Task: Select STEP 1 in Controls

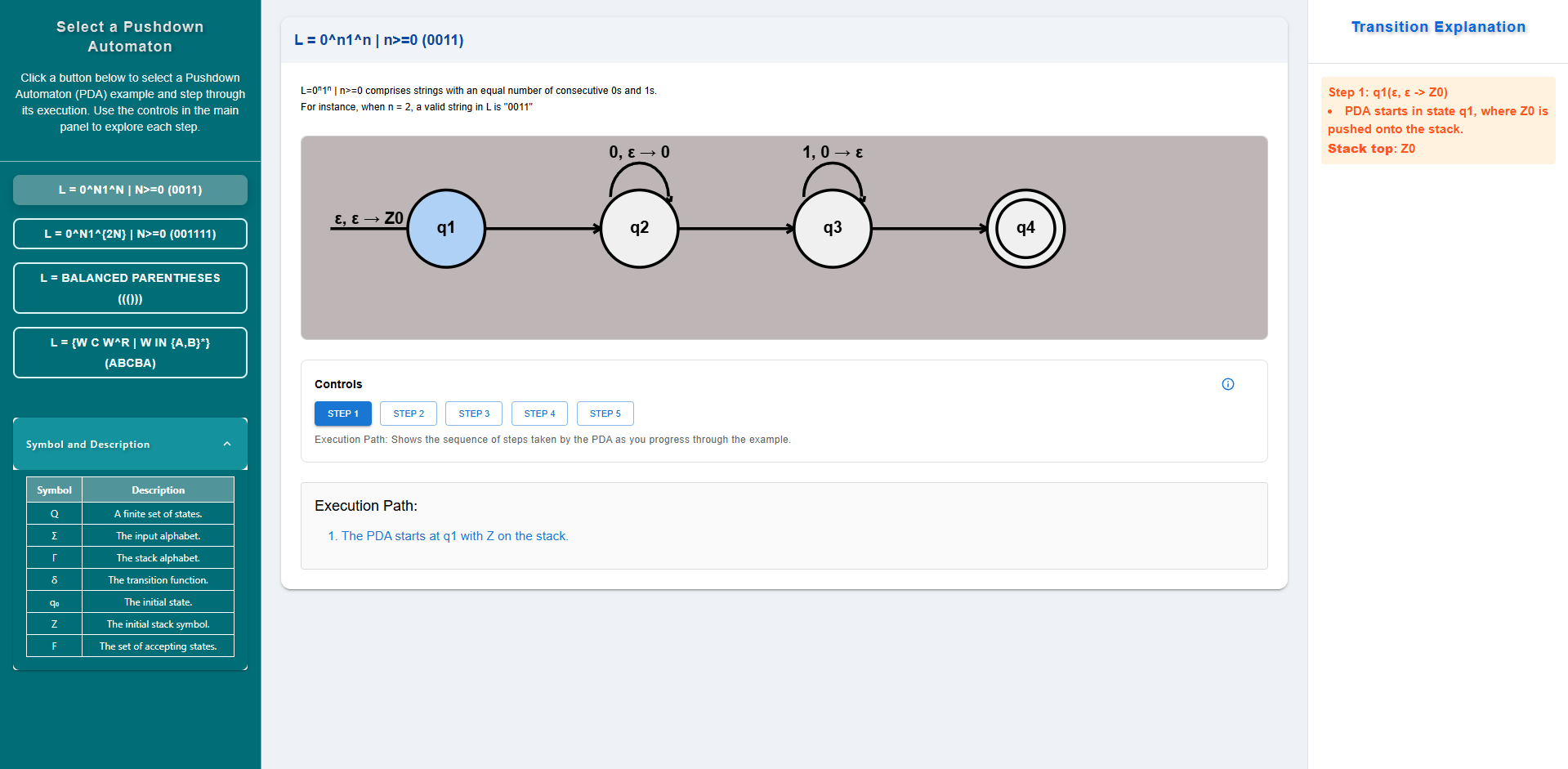Action: 342,414
